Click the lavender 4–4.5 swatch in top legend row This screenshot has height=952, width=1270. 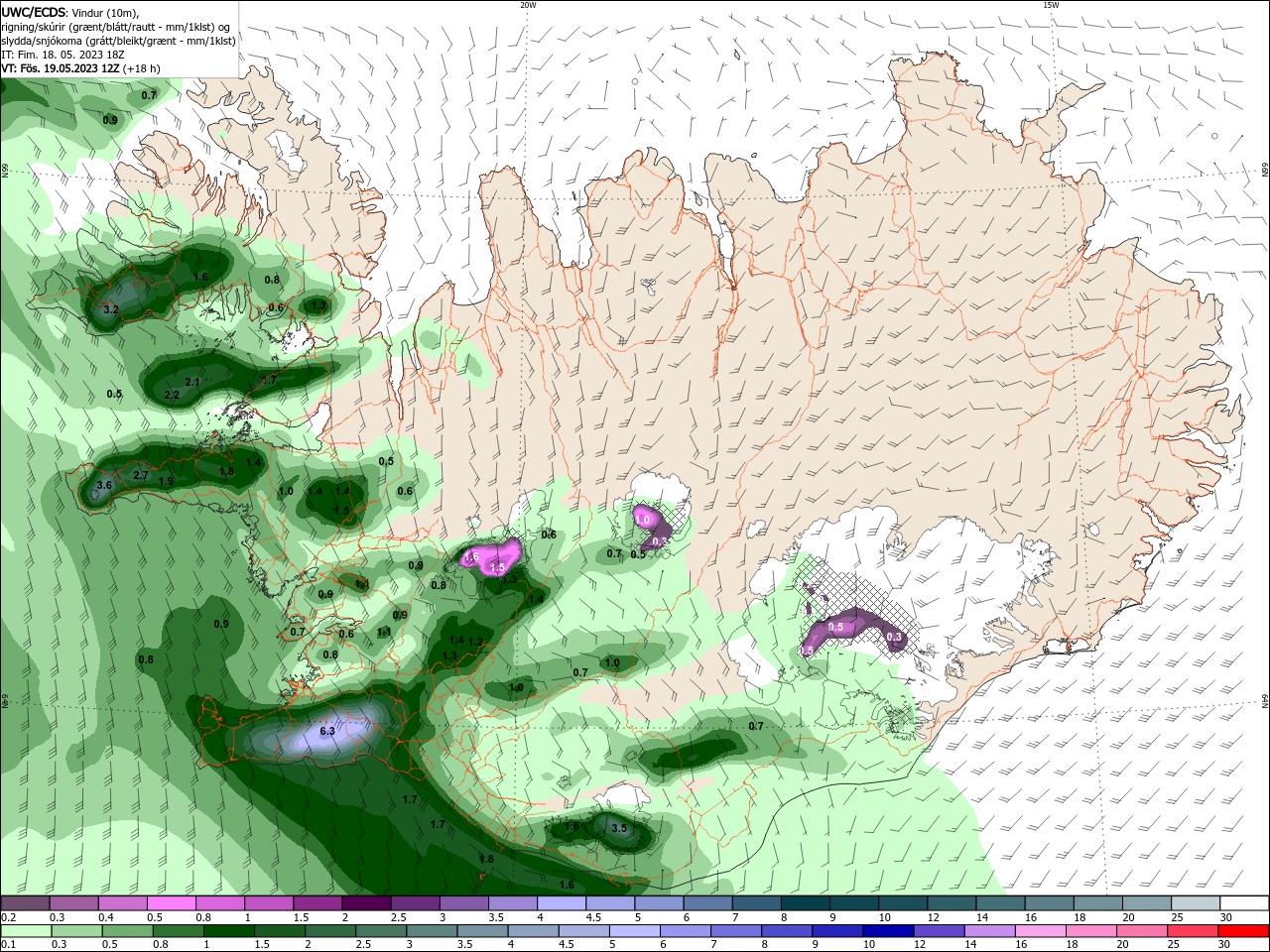[x=562, y=903]
